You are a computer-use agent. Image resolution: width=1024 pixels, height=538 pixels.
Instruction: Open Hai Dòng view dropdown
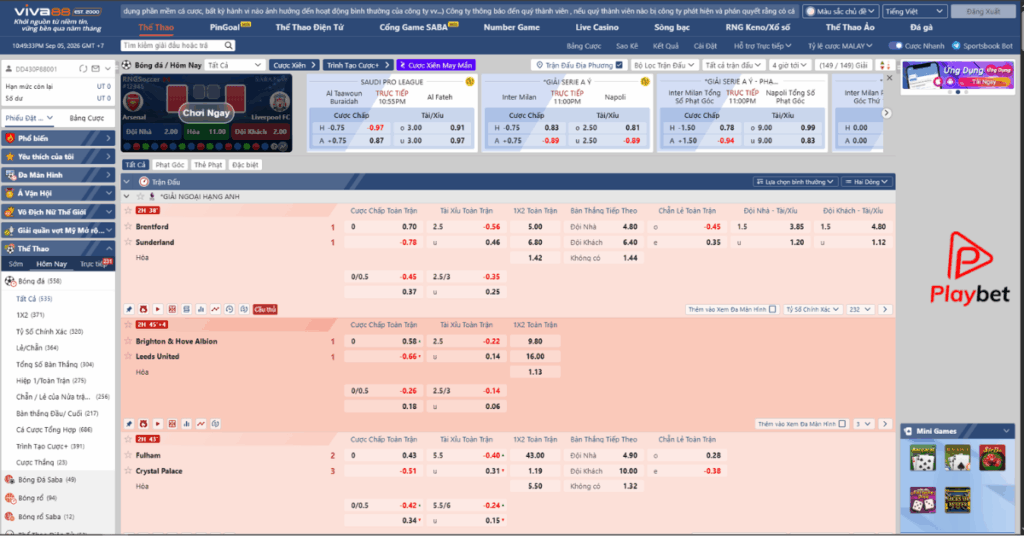(x=866, y=182)
